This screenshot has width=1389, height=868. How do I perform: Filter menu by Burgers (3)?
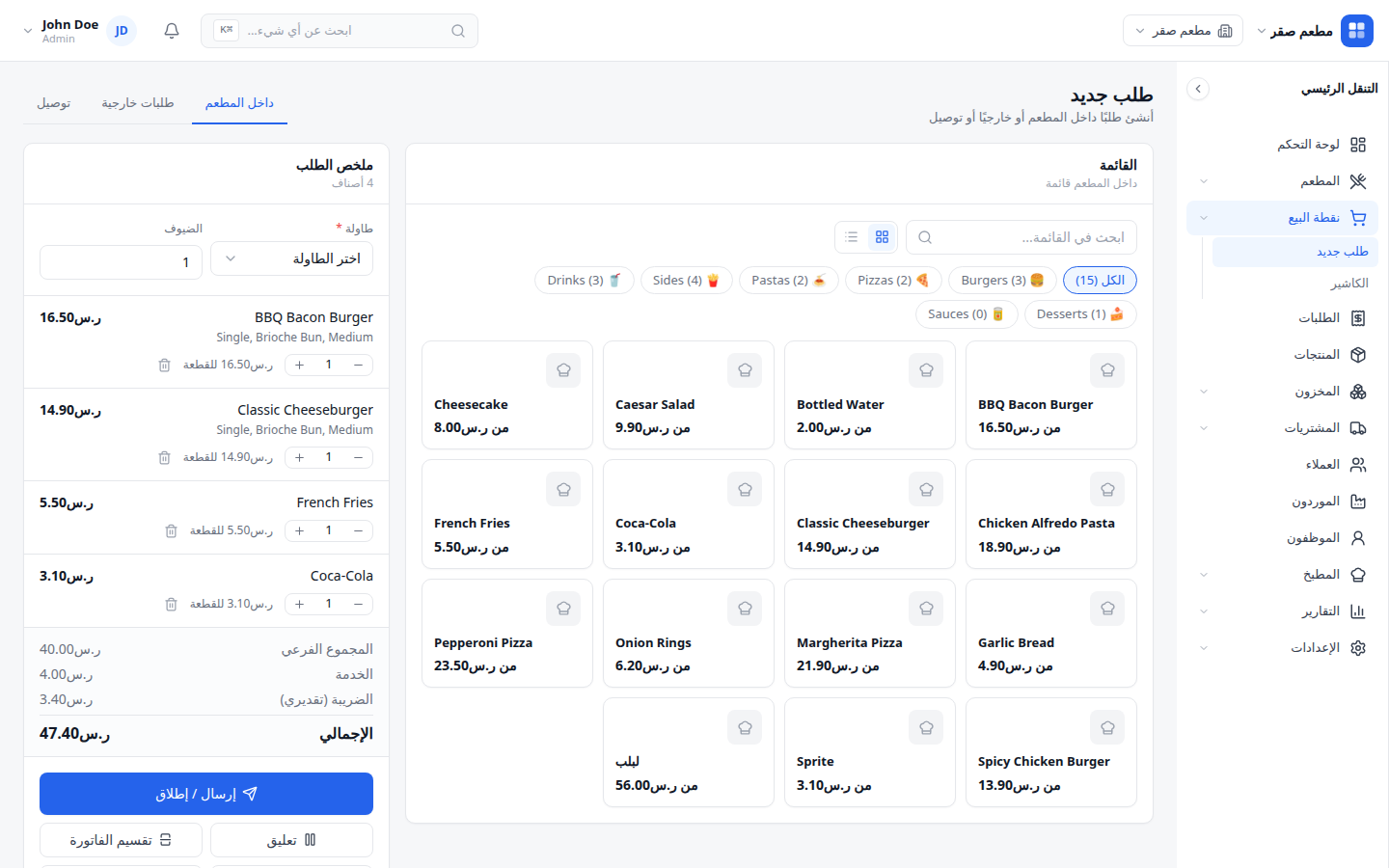tap(1002, 281)
